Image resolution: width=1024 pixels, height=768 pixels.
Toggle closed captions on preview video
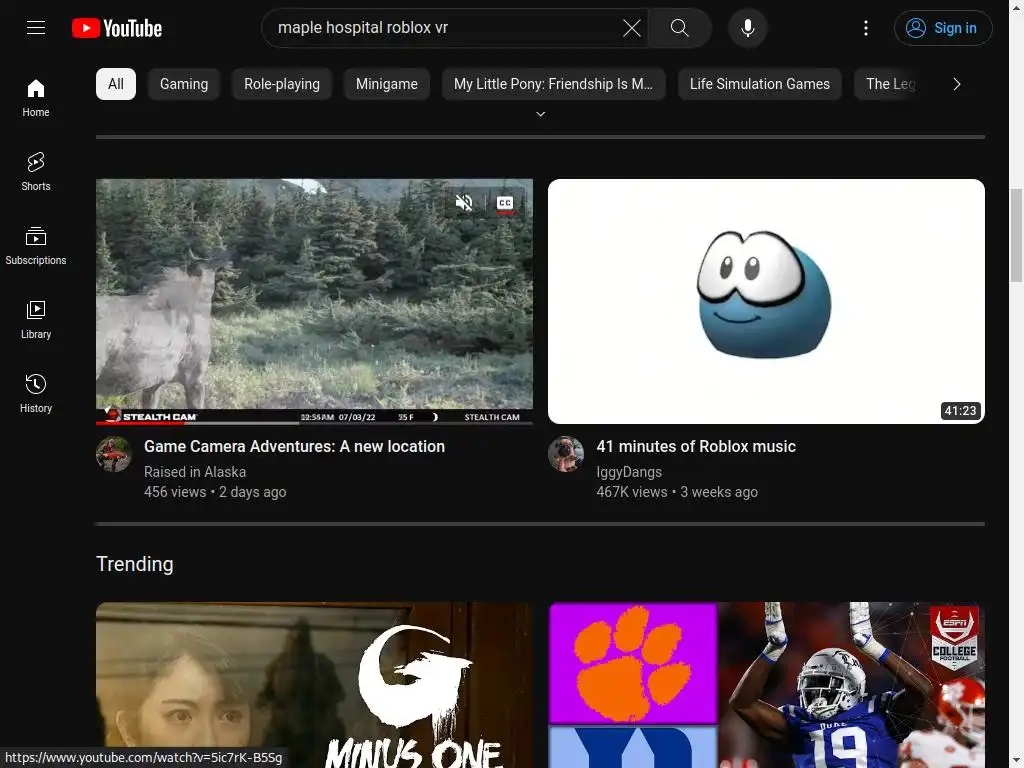pyautogui.click(x=505, y=203)
